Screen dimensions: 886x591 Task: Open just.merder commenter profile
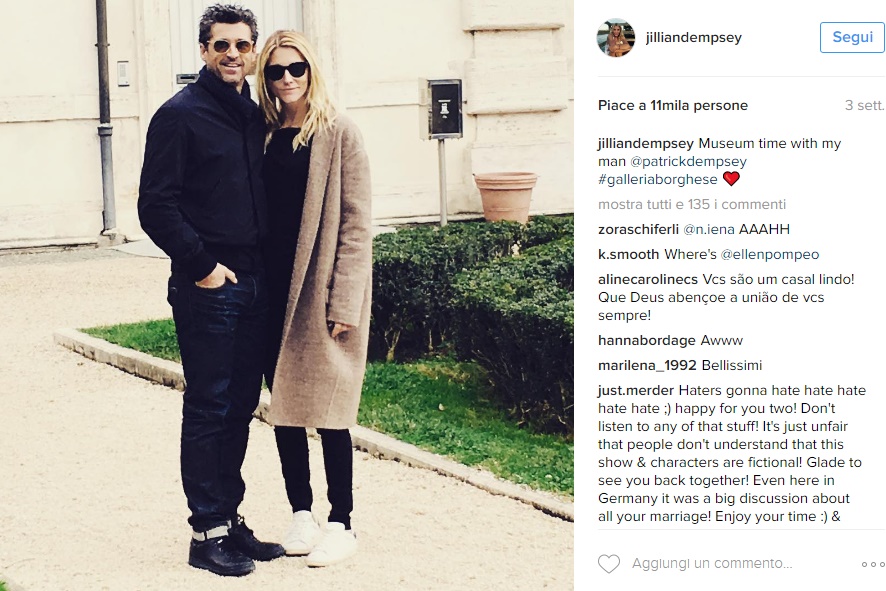[x=636, y=390]
